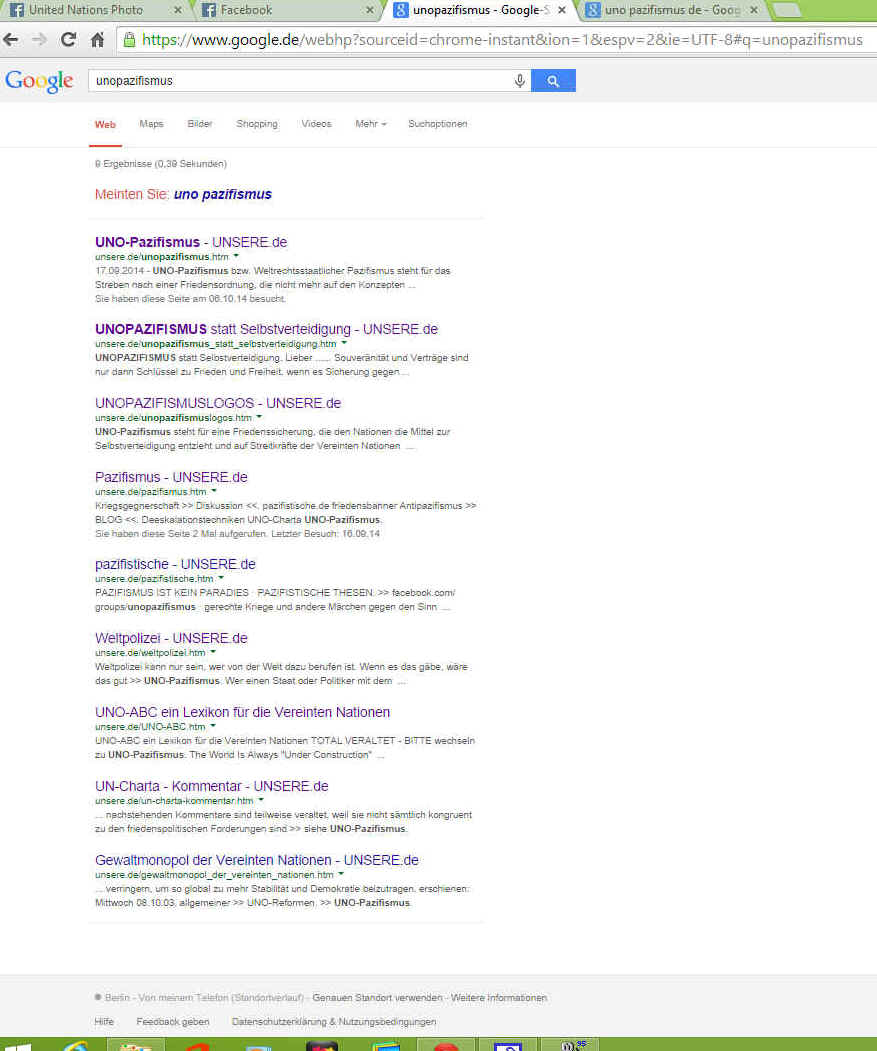Close the Facebook tab

pyautogui.click(x=369, y=10)
